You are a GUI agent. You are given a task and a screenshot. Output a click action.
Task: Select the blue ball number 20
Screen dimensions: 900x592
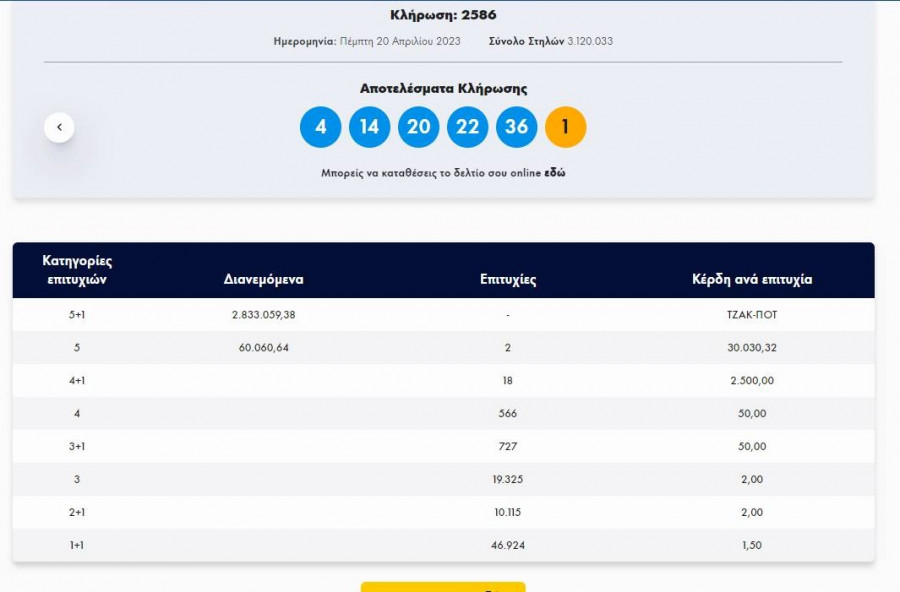point(419,127)
